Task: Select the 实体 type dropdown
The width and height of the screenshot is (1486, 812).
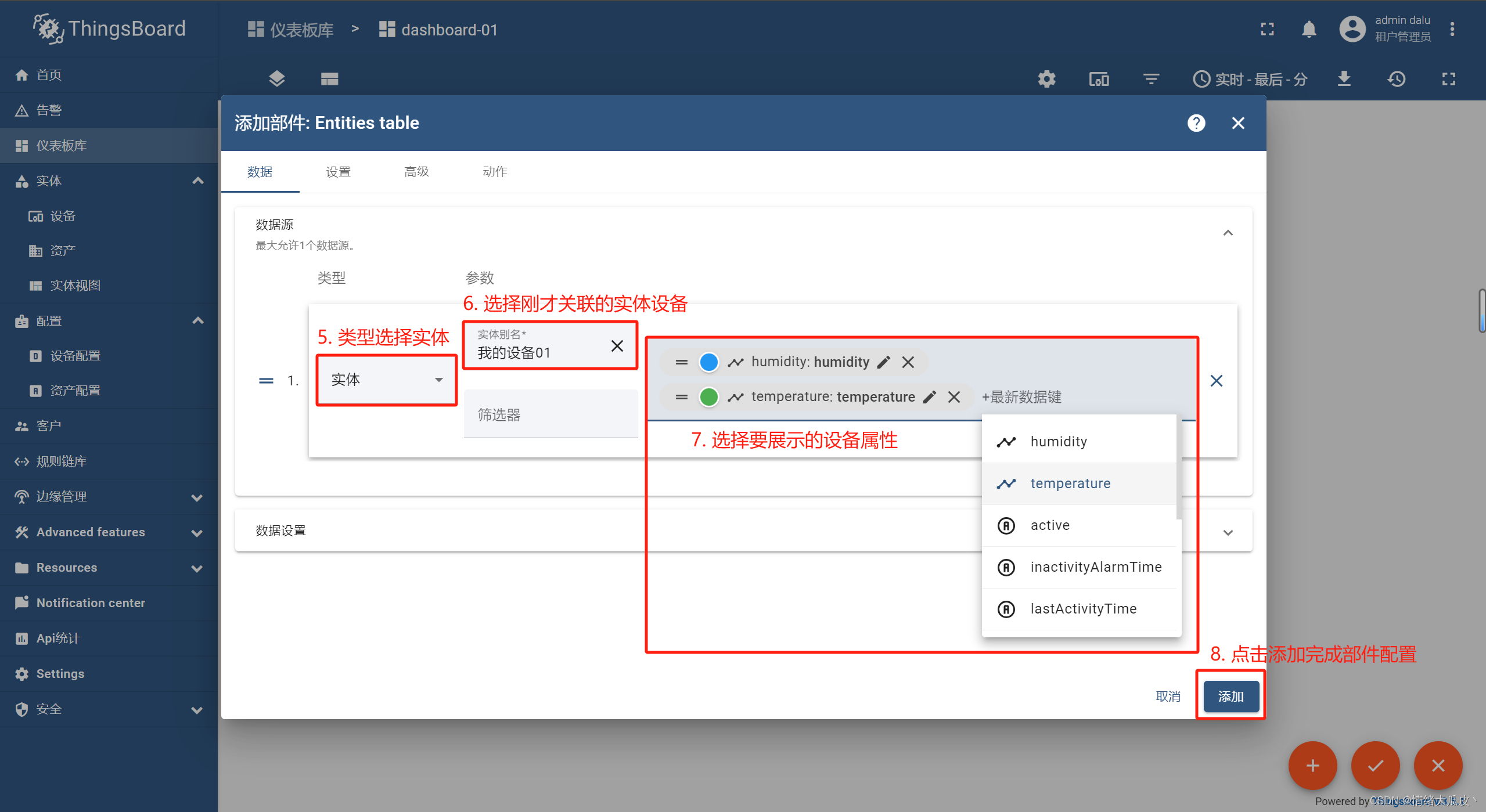Action: coord(385,378)
